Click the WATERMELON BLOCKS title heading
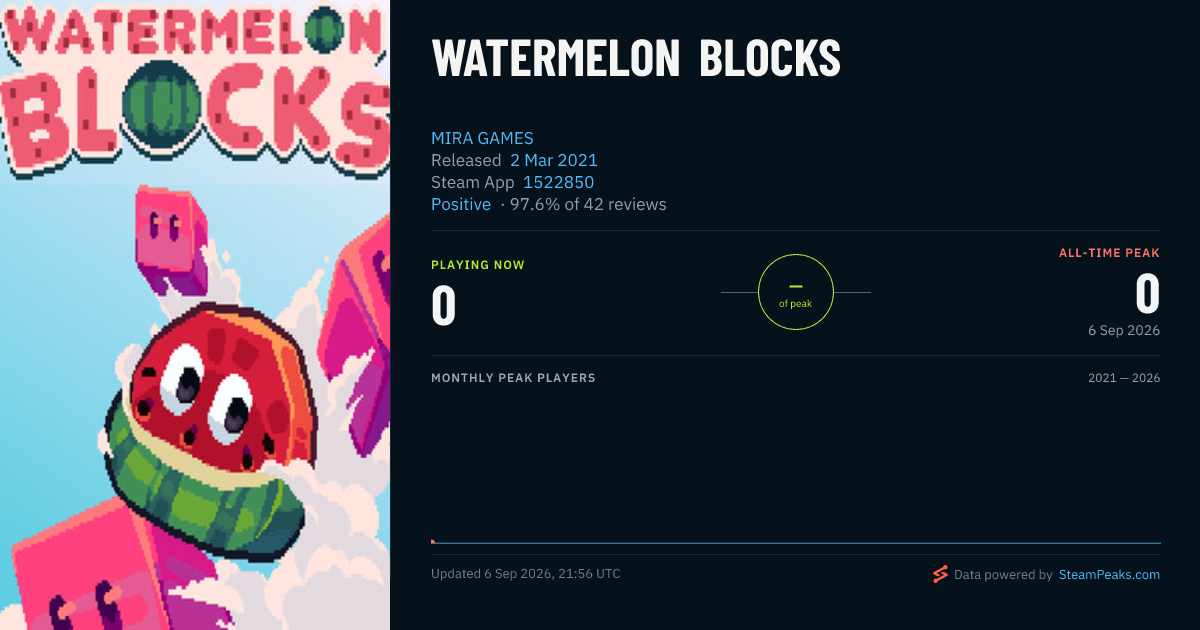Image resolution: width=1200 pixels, height=630 pixels. pos(636,60)
